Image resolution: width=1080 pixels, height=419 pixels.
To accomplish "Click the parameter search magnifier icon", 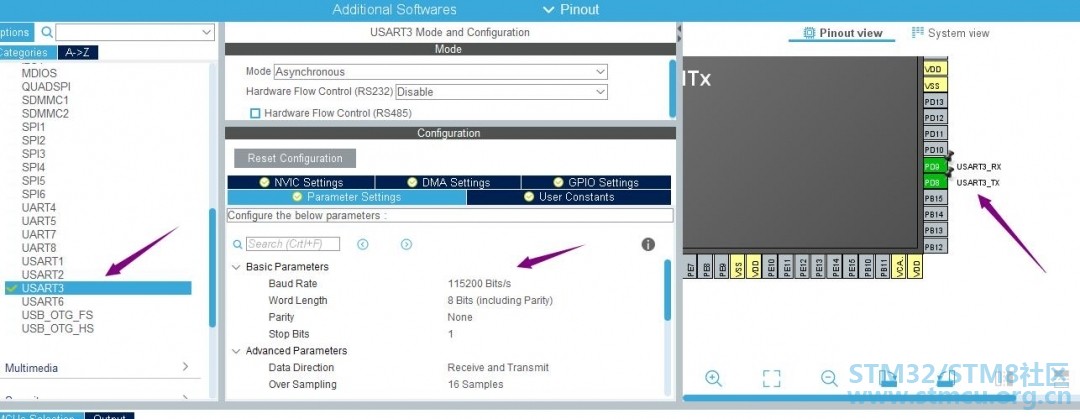I will pyautogui.click(x=238, y=244).
